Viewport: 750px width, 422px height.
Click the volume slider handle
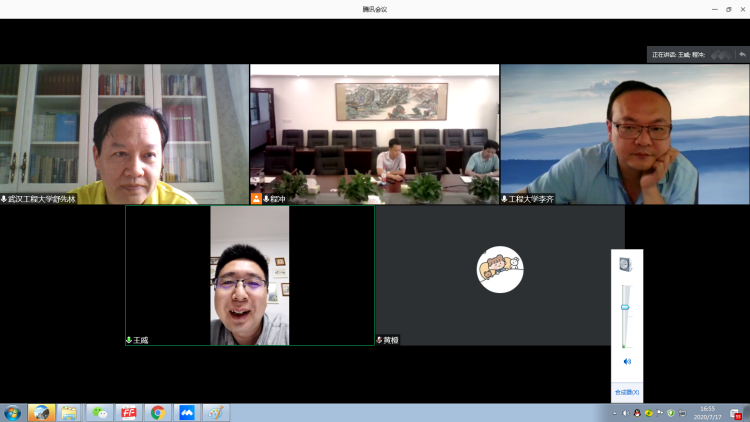point(626,308)
